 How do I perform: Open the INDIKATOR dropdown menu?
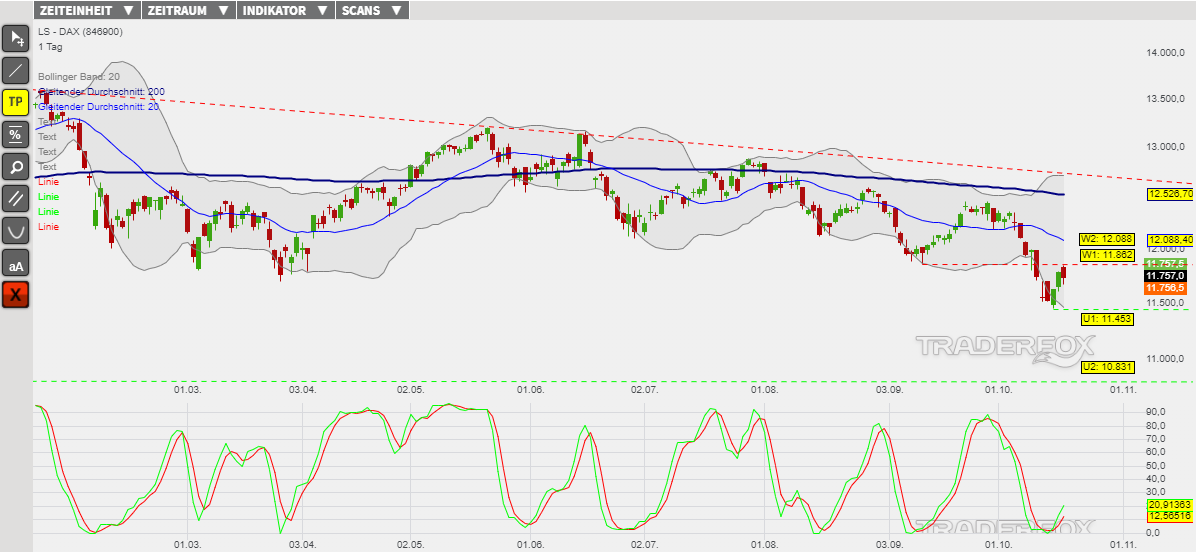[x=286, y=10]
